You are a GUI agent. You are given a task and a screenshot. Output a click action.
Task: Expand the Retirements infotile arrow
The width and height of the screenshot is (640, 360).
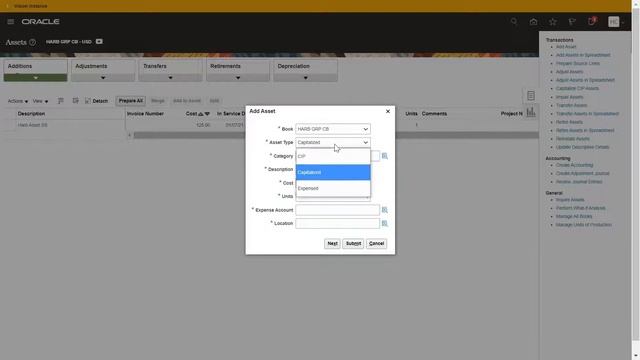pyautogui.click(x=238, y=78)
